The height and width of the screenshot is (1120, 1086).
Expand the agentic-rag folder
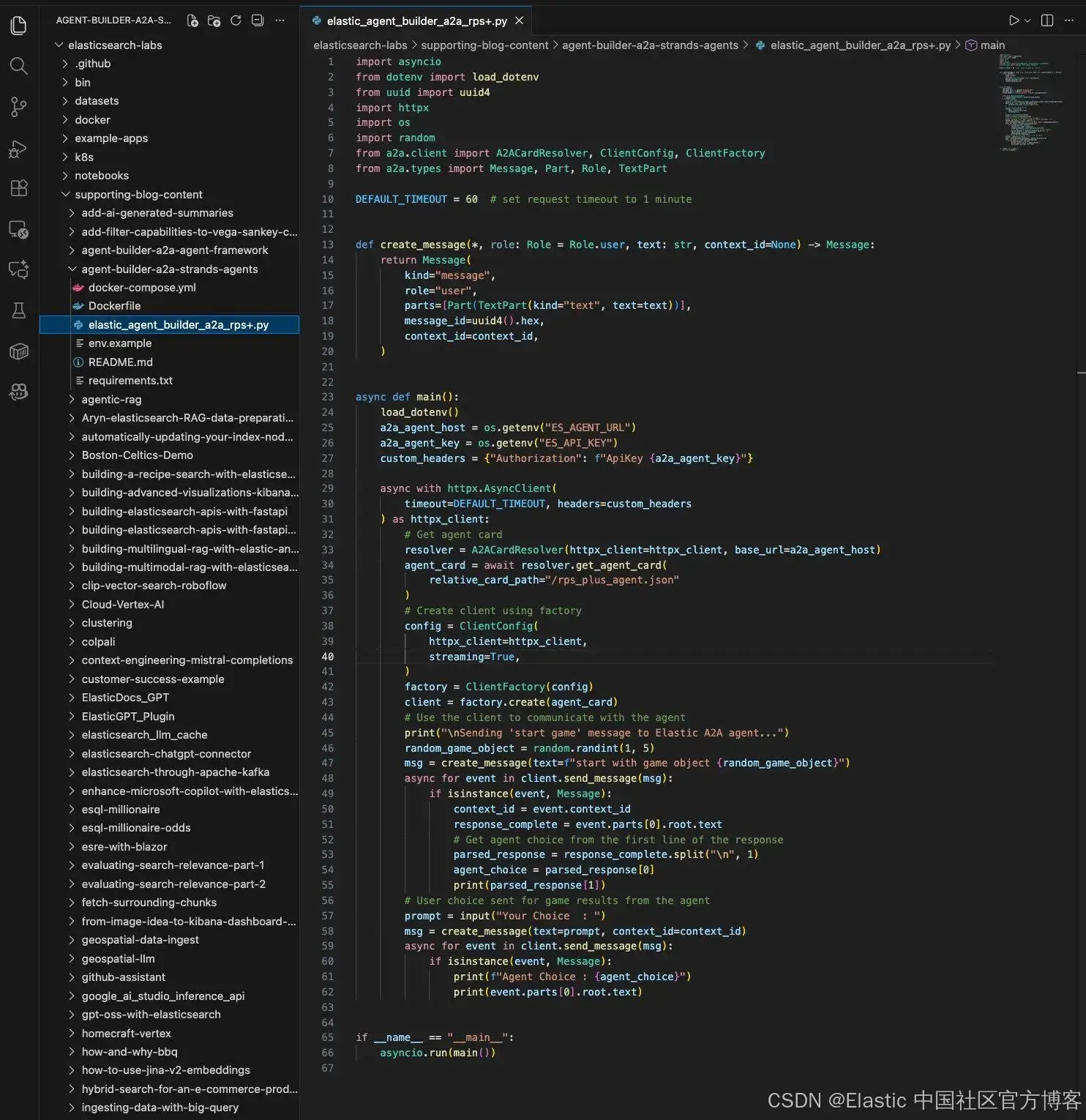111,400
